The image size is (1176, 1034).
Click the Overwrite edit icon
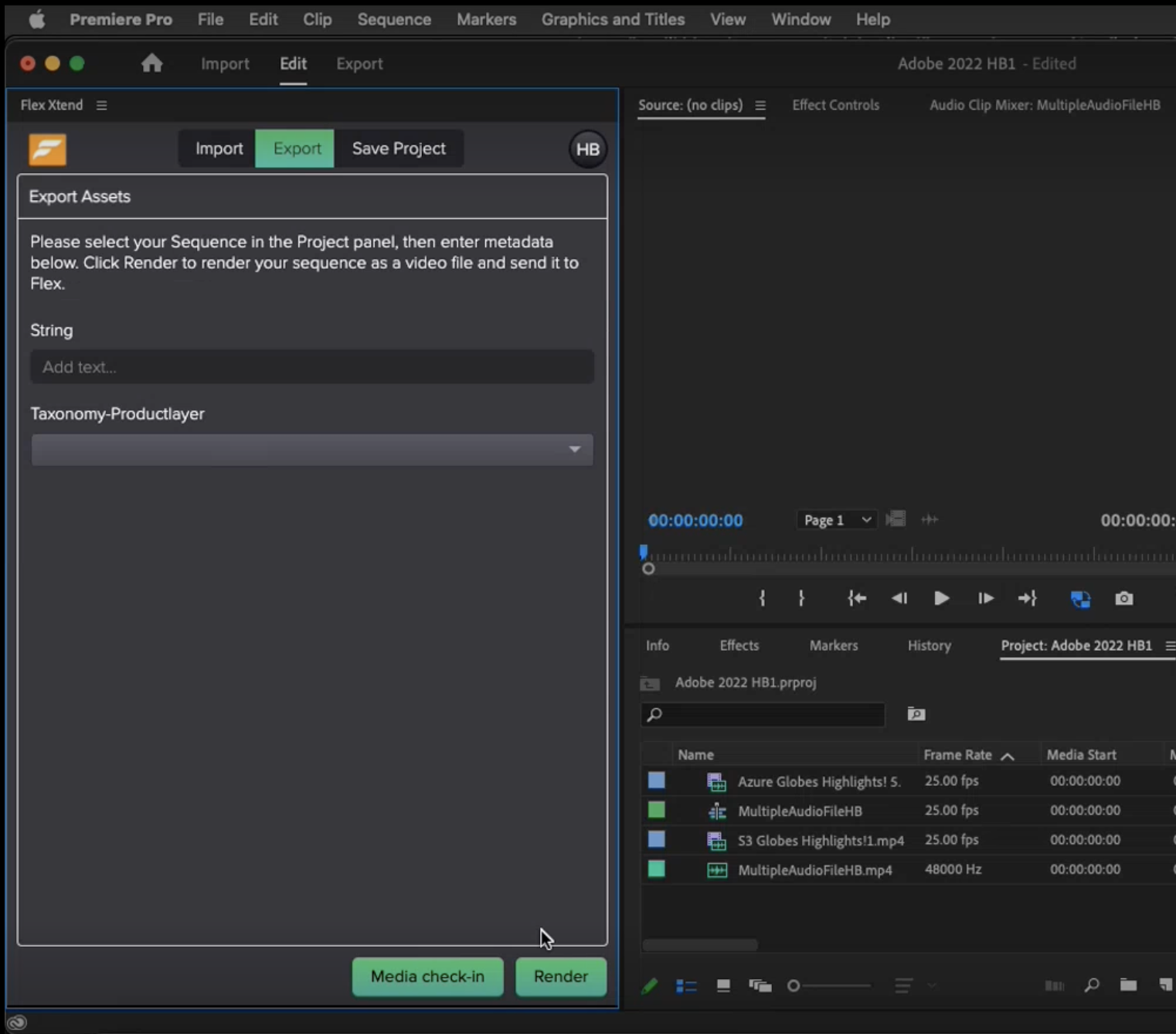(1080, 599)
